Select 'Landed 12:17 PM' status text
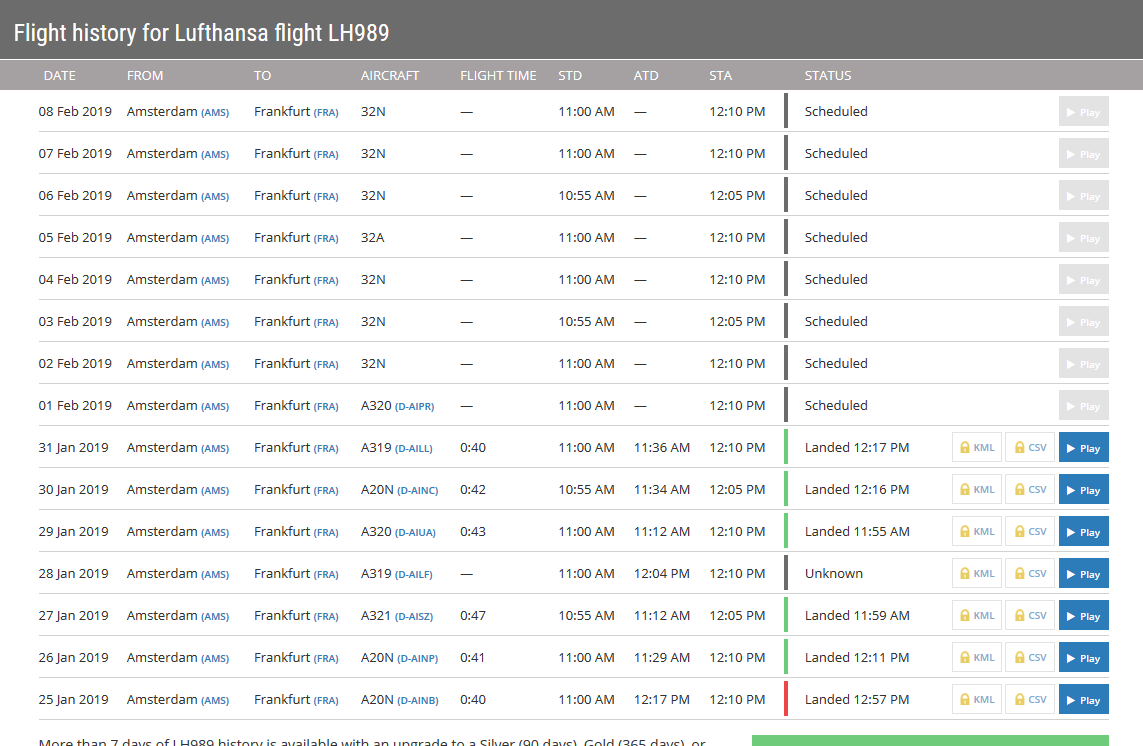 (857, 447)
